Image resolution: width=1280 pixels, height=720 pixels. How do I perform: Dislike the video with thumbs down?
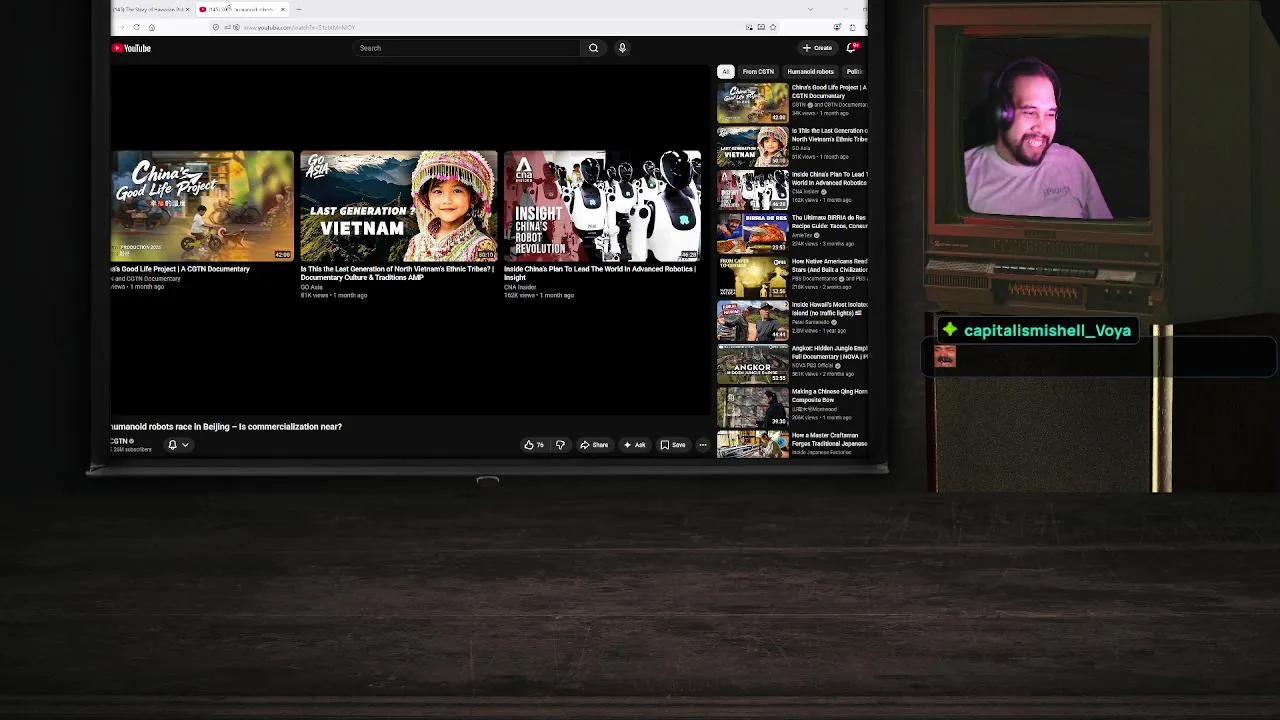tap(560, 445)
